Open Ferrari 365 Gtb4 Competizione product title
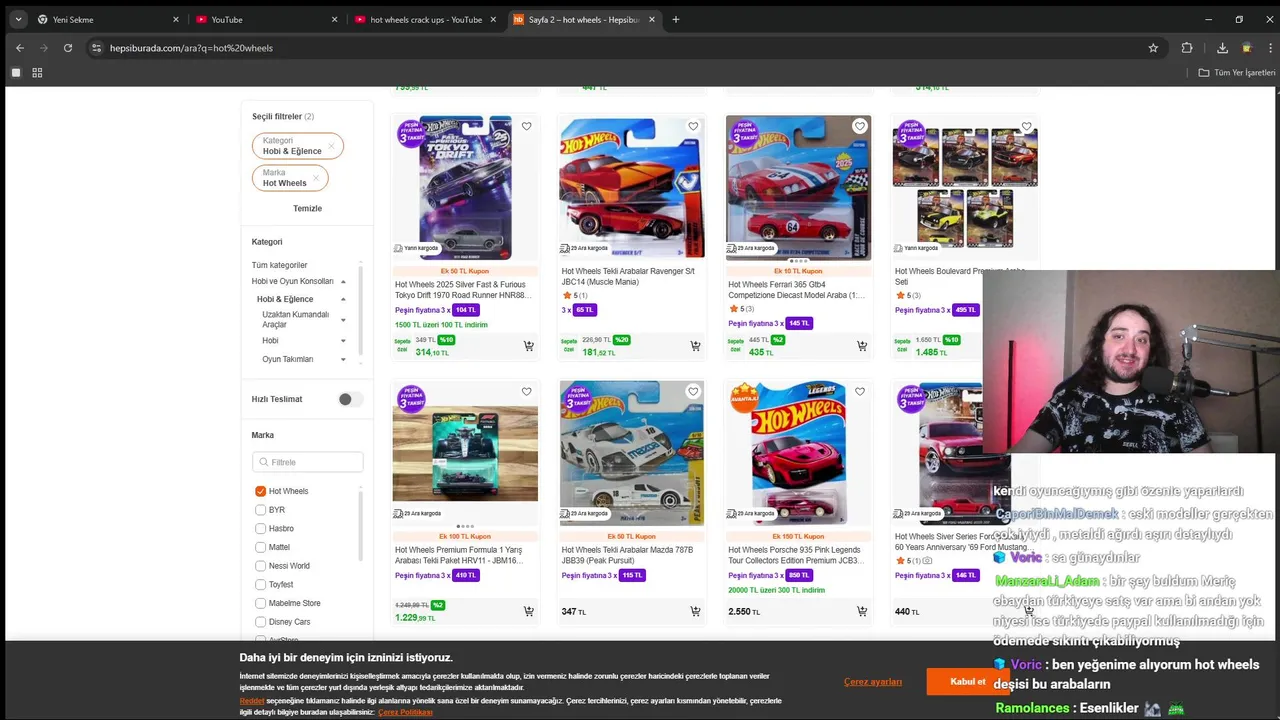Viewport: 1280px width, 720px height. 797,290
